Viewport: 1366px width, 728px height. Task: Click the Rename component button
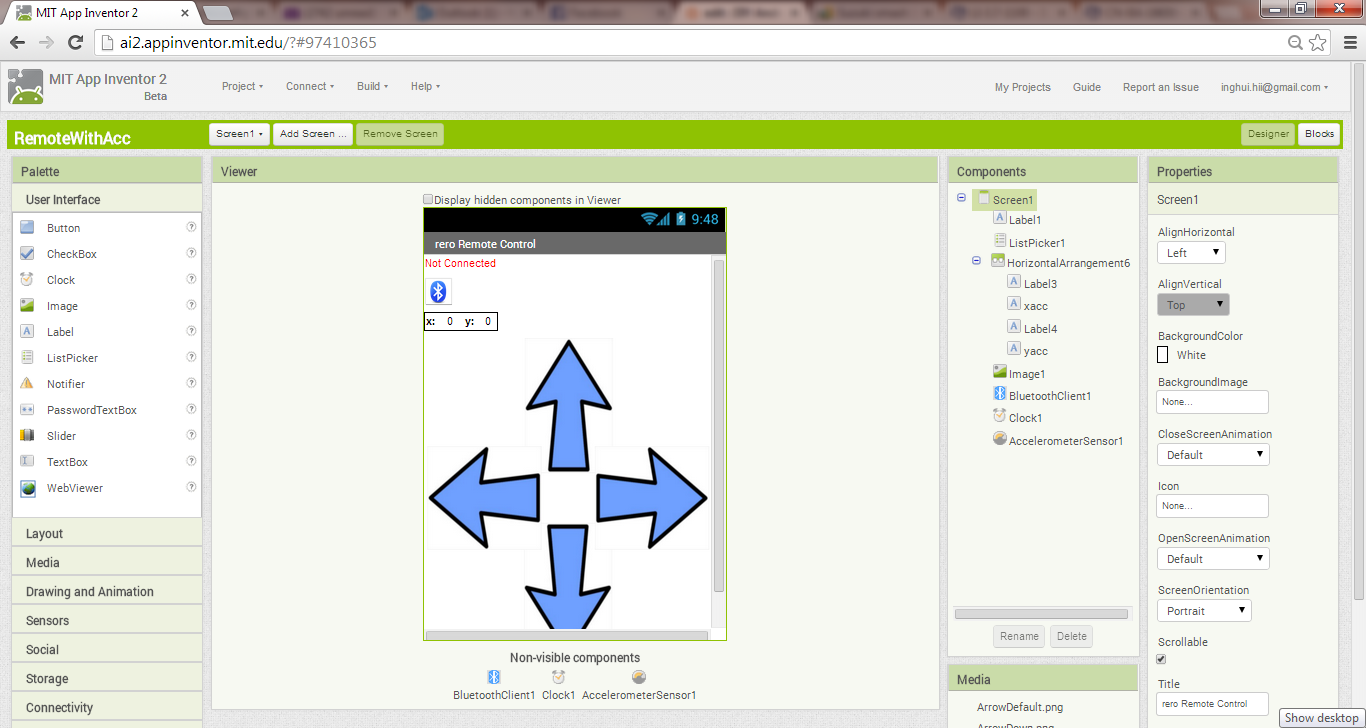coord(1019,636)
